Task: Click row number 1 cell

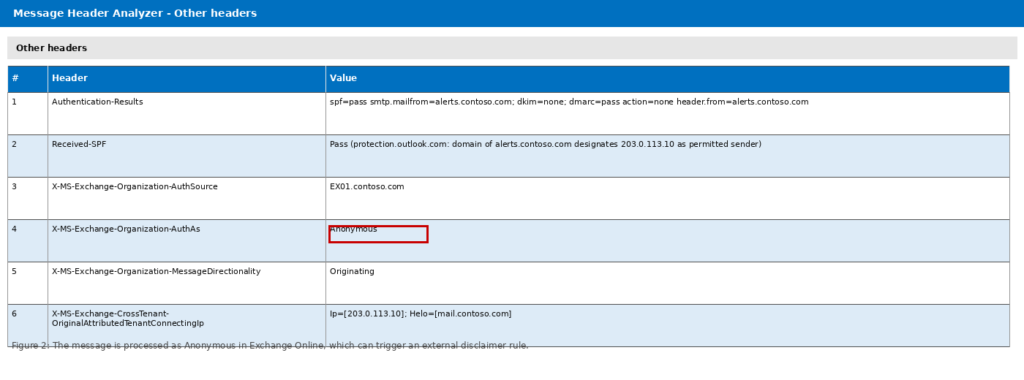Action: (x=27, y=114)
